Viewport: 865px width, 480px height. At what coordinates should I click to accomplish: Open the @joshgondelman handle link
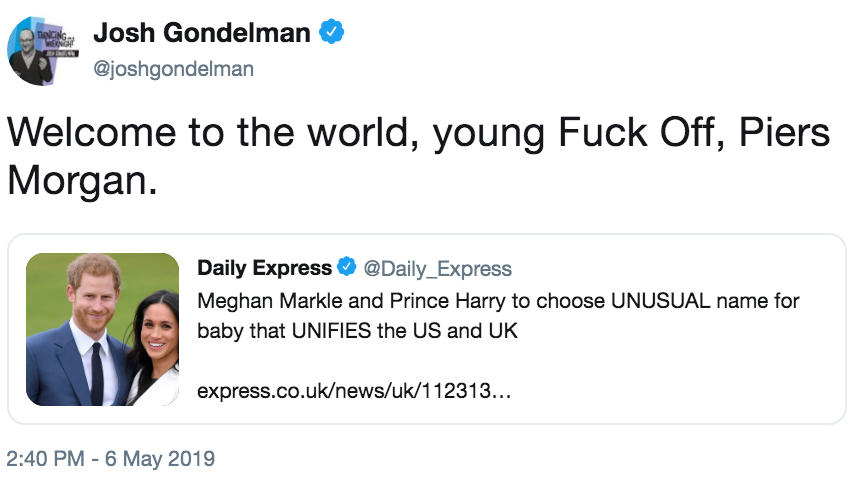click(173, 69)
